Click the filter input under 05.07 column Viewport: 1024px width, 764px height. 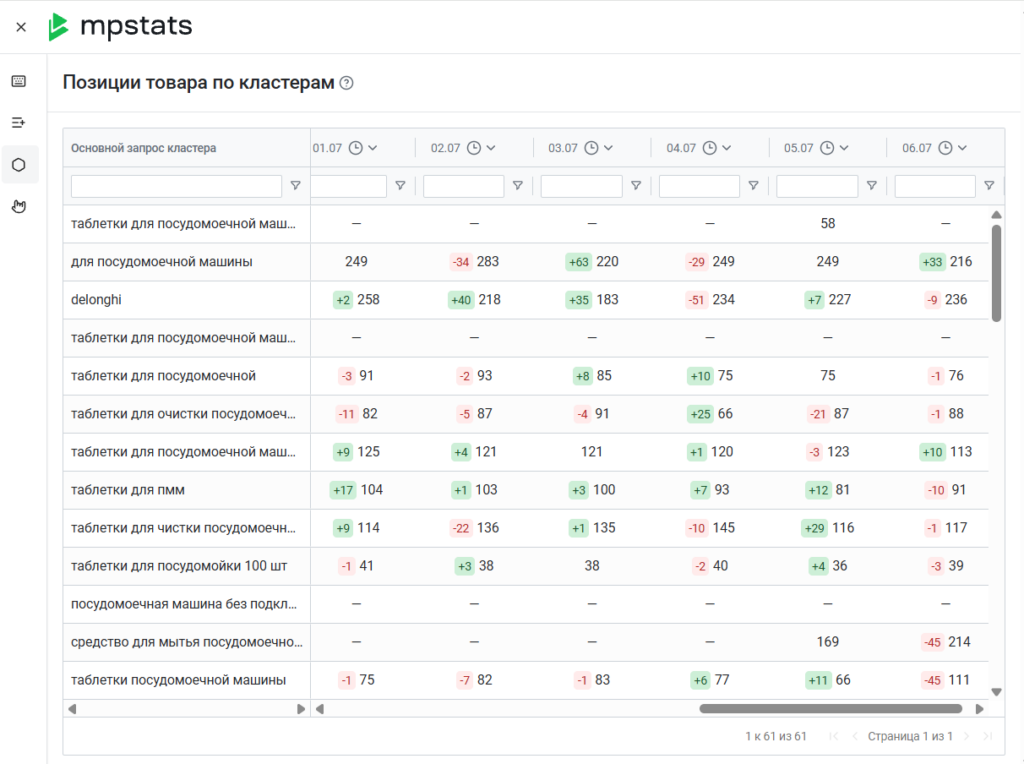[x=817, y=186]
